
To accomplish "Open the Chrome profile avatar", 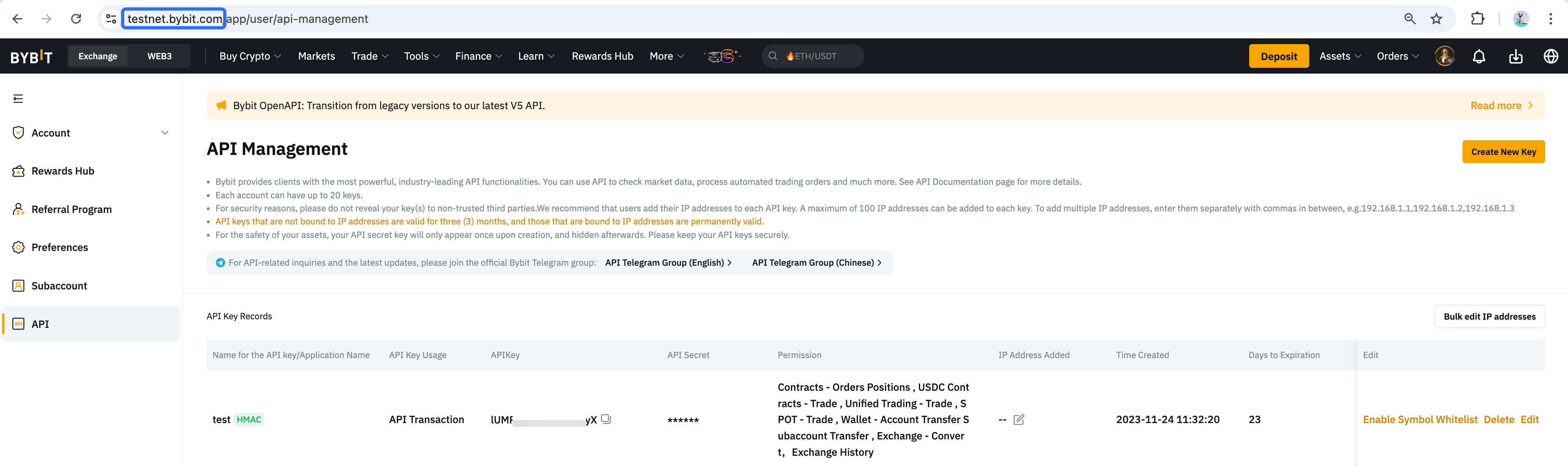I will tap(1521, 19).
